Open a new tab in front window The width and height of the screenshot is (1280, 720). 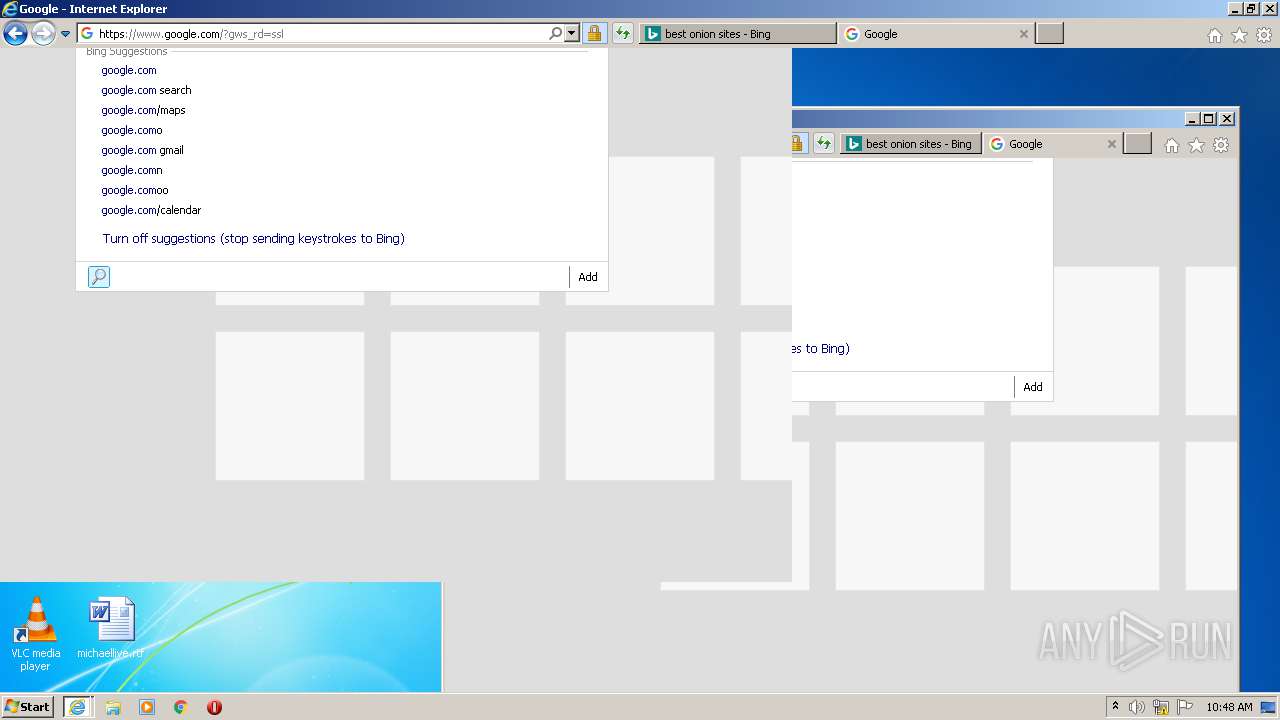point(1049,34)
